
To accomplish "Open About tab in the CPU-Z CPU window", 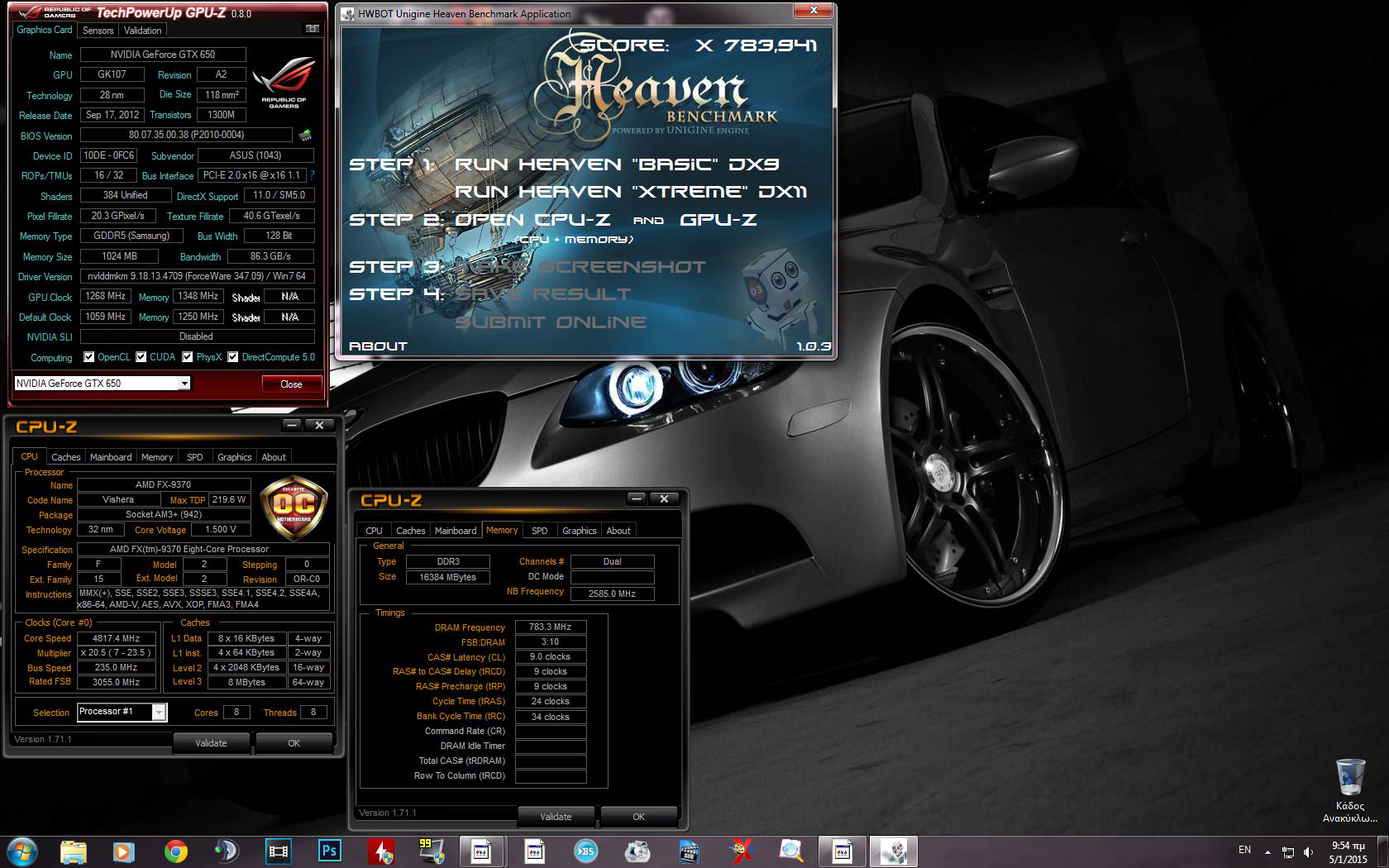I will (274, 456).
